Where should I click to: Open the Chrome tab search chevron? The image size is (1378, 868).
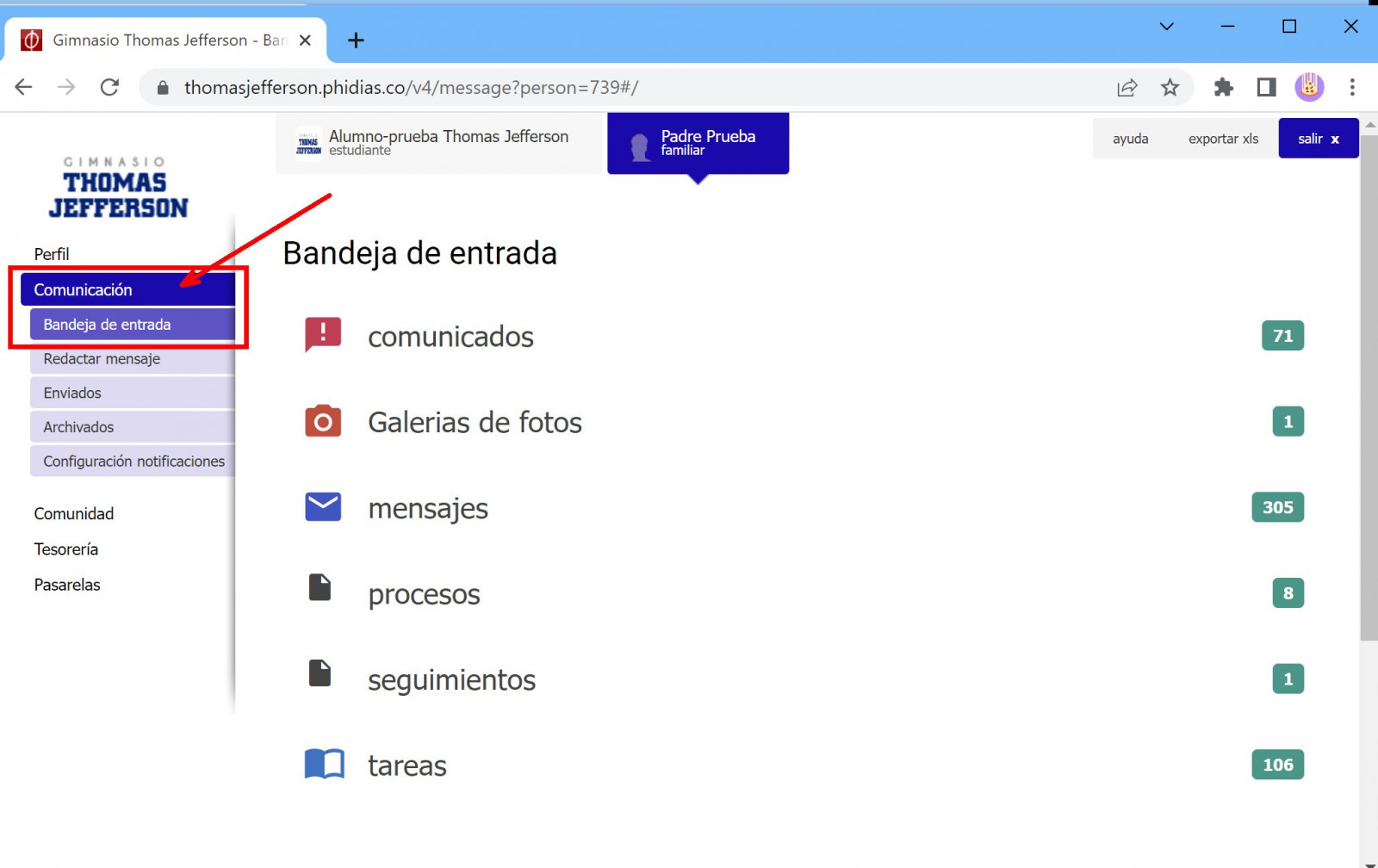click(x=1166, y=27)
